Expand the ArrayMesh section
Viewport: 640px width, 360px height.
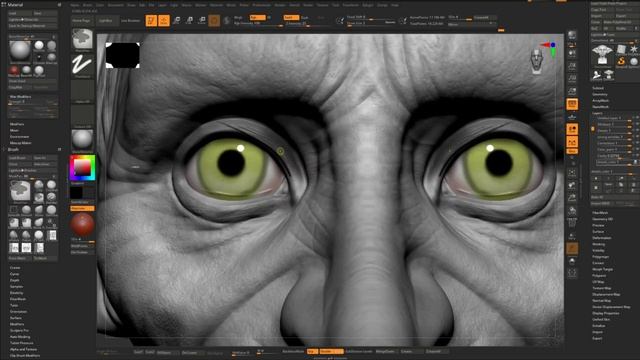coord(600,100)
